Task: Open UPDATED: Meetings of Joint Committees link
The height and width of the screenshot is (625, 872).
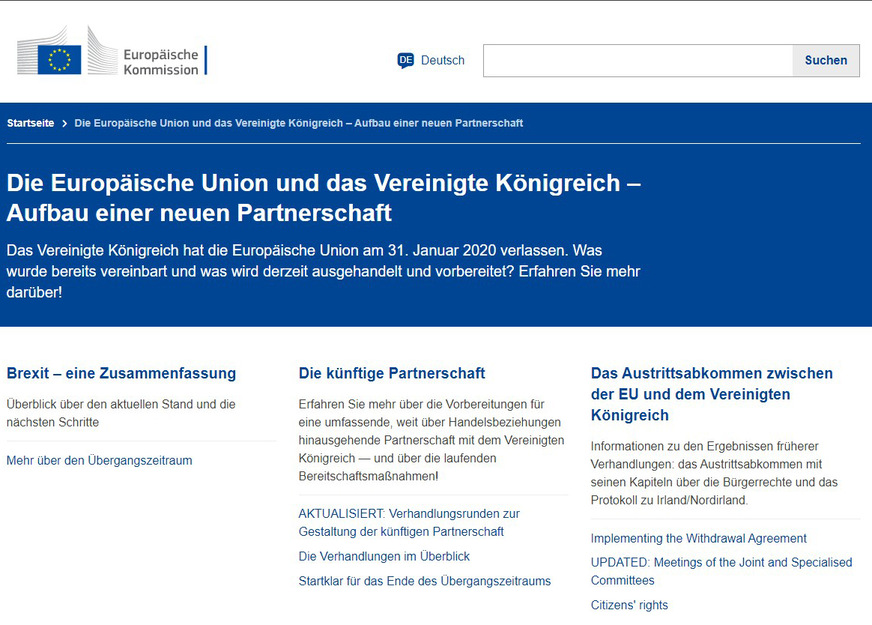Action: pyautogui.click(x=721, y=571)
